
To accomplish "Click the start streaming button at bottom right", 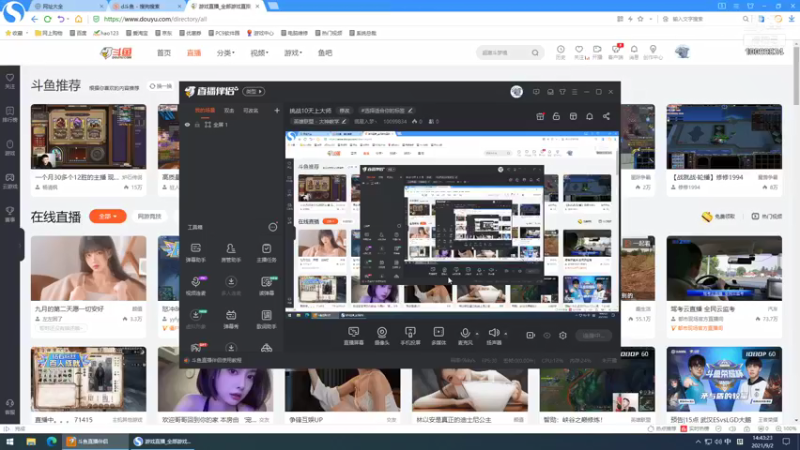I will pyautogui.click(x=593, y=335).
